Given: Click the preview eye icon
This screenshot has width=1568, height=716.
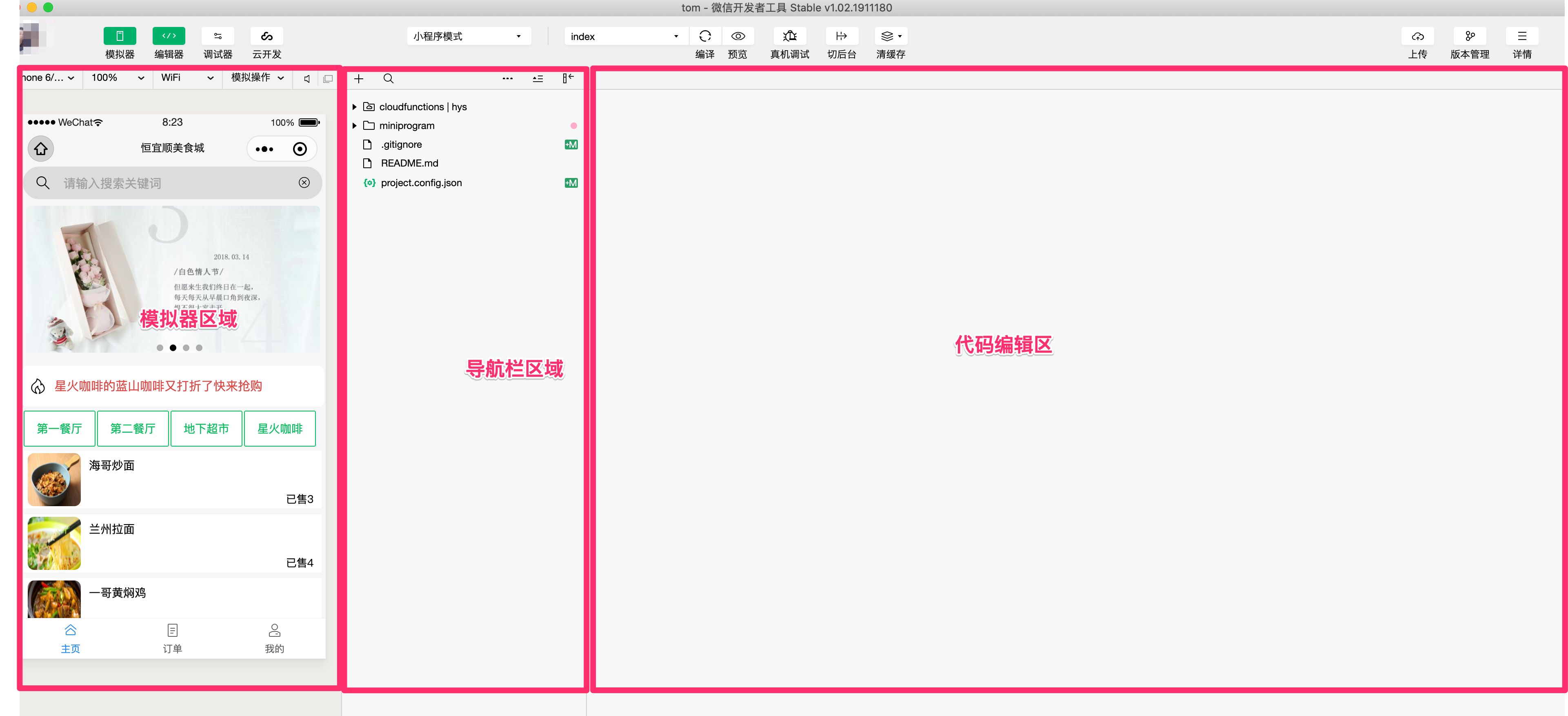Looking at the screenshot, I should (738, 36).
